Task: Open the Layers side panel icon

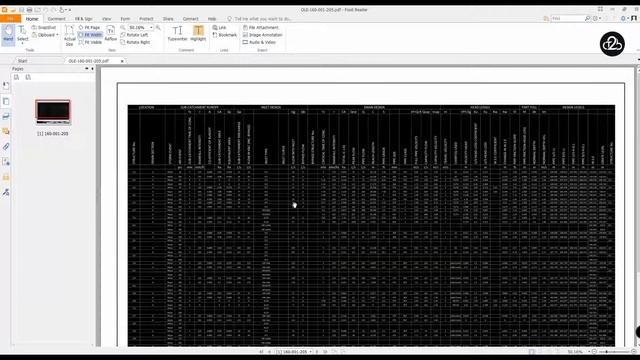Action: click(6, 116)
